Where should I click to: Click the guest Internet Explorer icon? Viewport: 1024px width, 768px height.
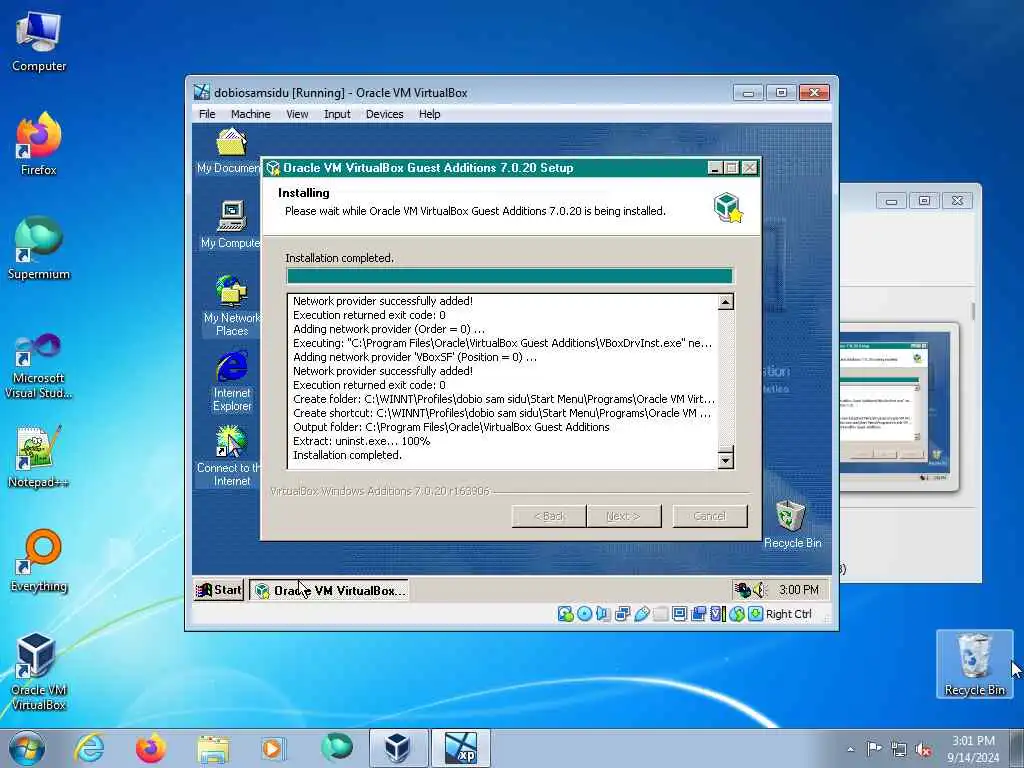(232, 381)
